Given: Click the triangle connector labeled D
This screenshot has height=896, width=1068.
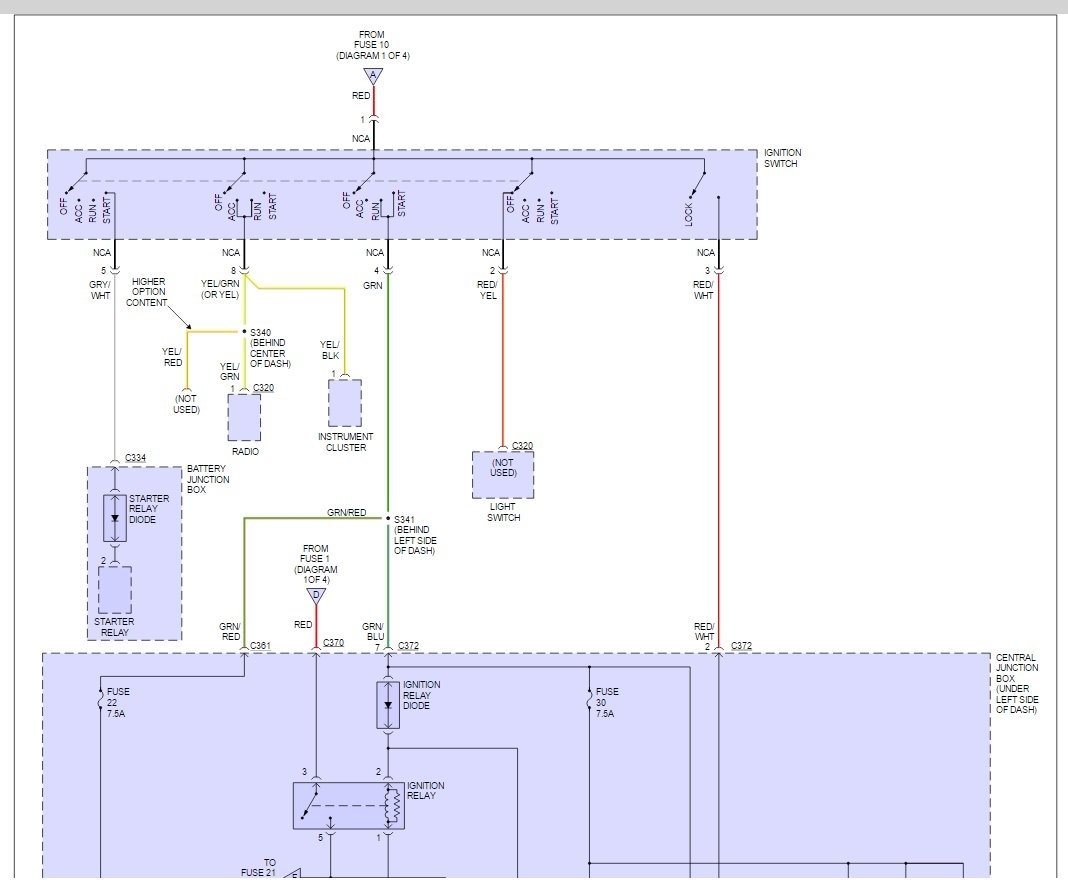Looking at the screenshot, I should coord(316,595).
